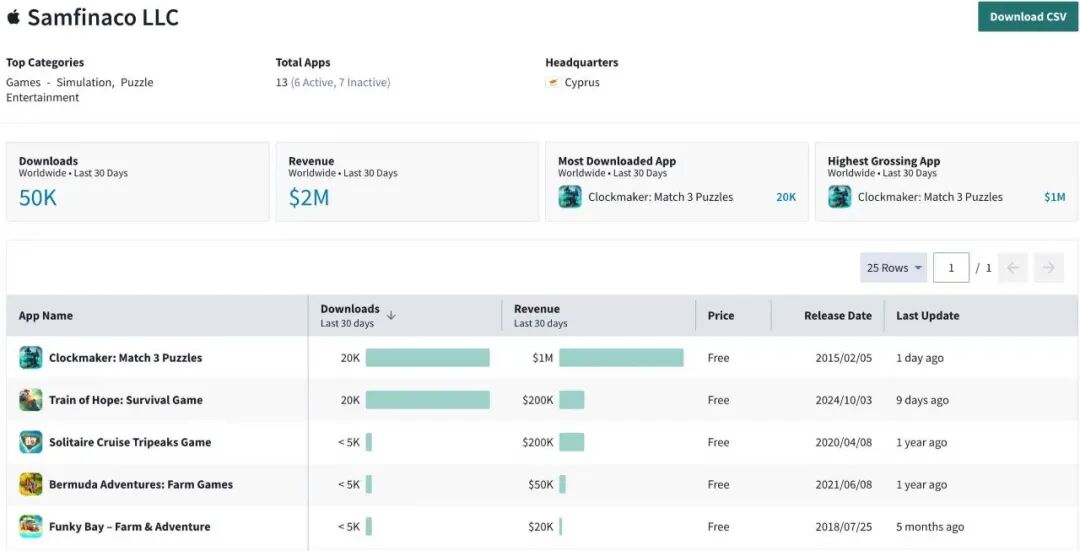Click the Bermuda Adventures app icon
This screenshot has height=551, width=1080.
point(31,484)
